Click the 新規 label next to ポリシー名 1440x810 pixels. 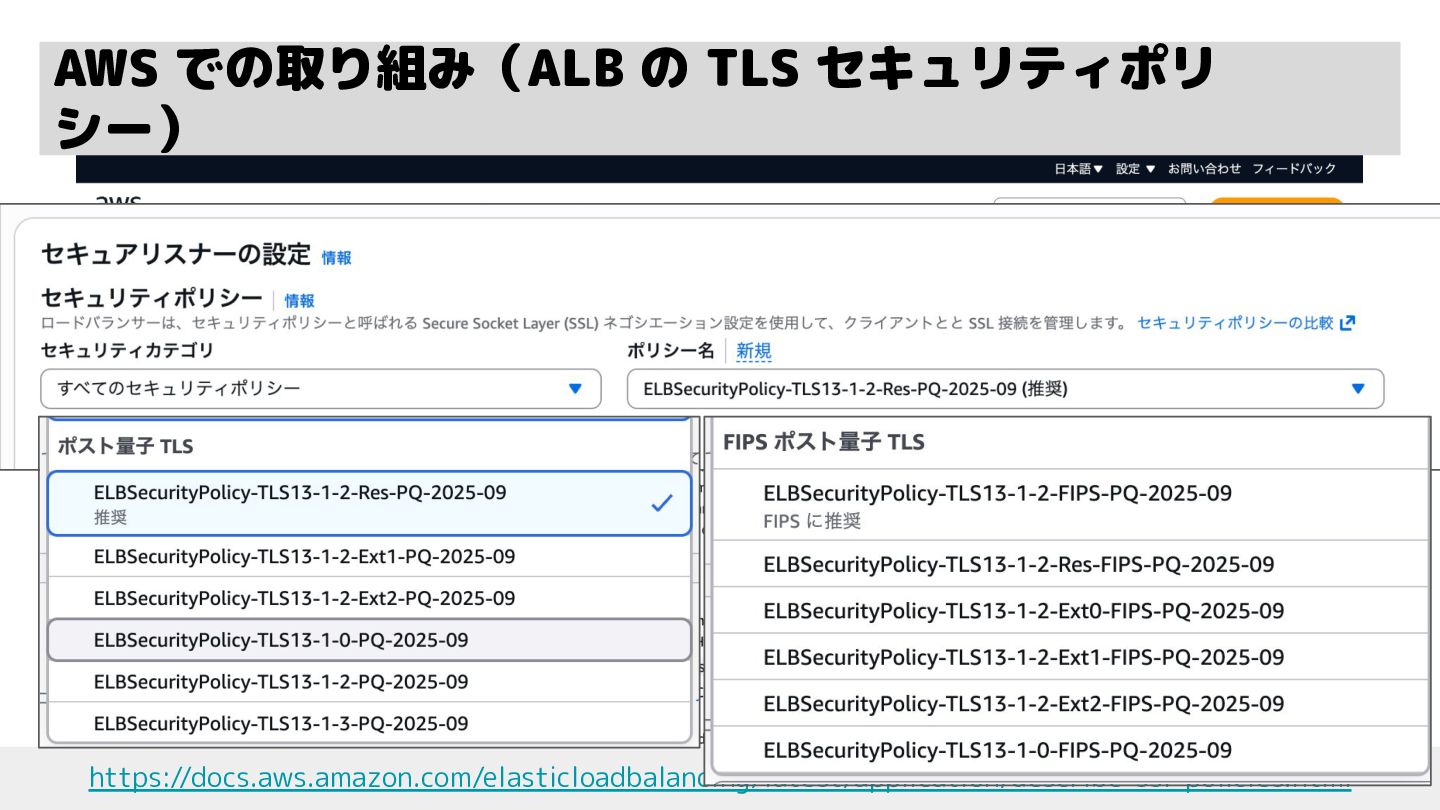(754, 351)
